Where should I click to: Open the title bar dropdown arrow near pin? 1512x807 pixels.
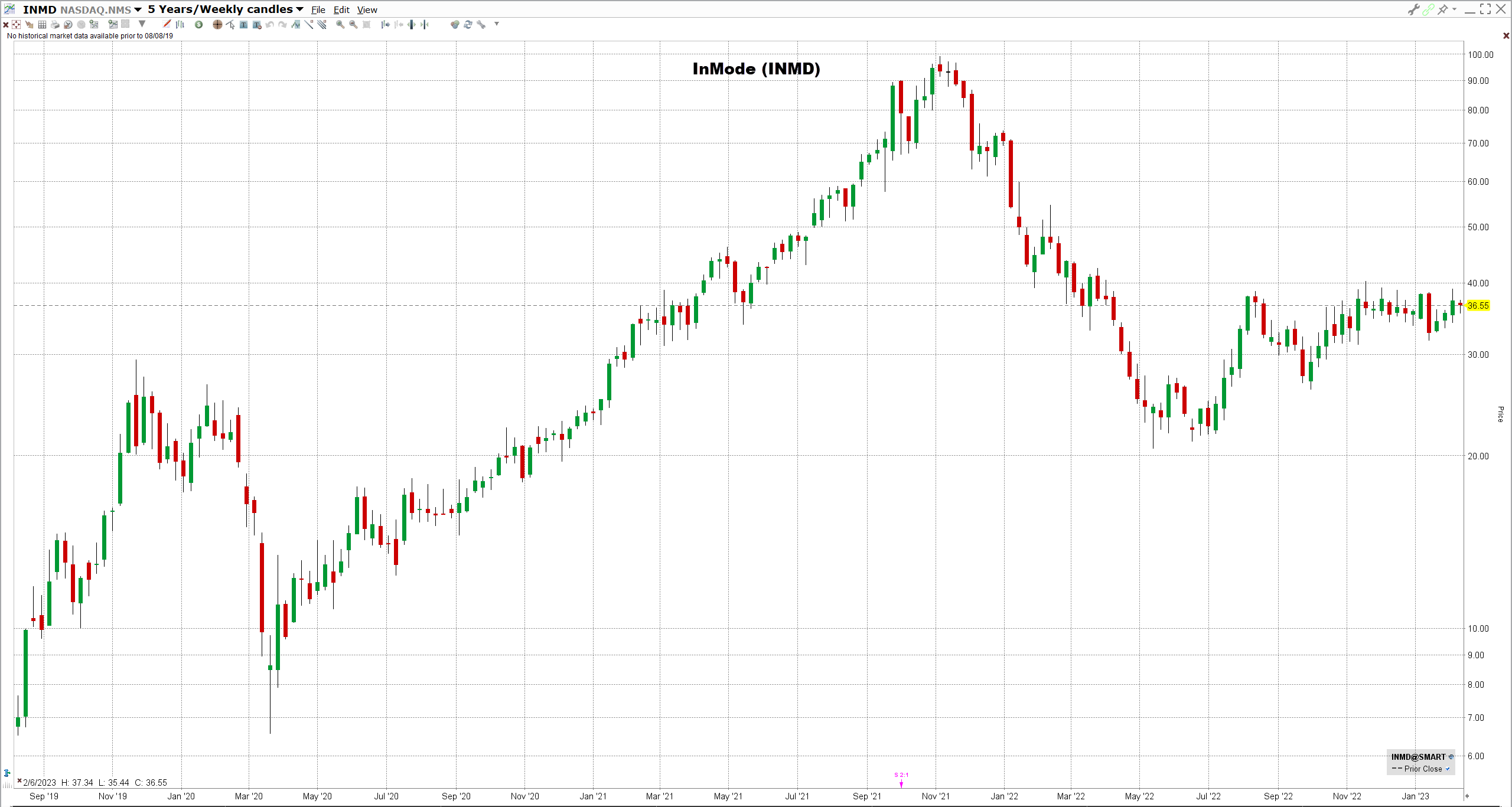point(1454,9)
